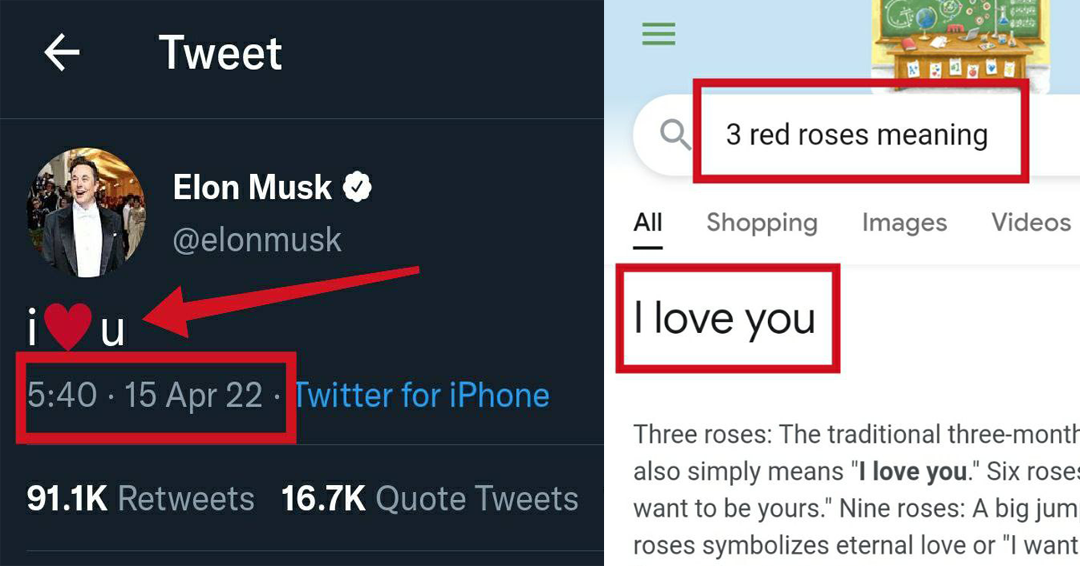Switch to the Images tab
This screenshot has height=566, width=1080.
click(x=904, y=222)
